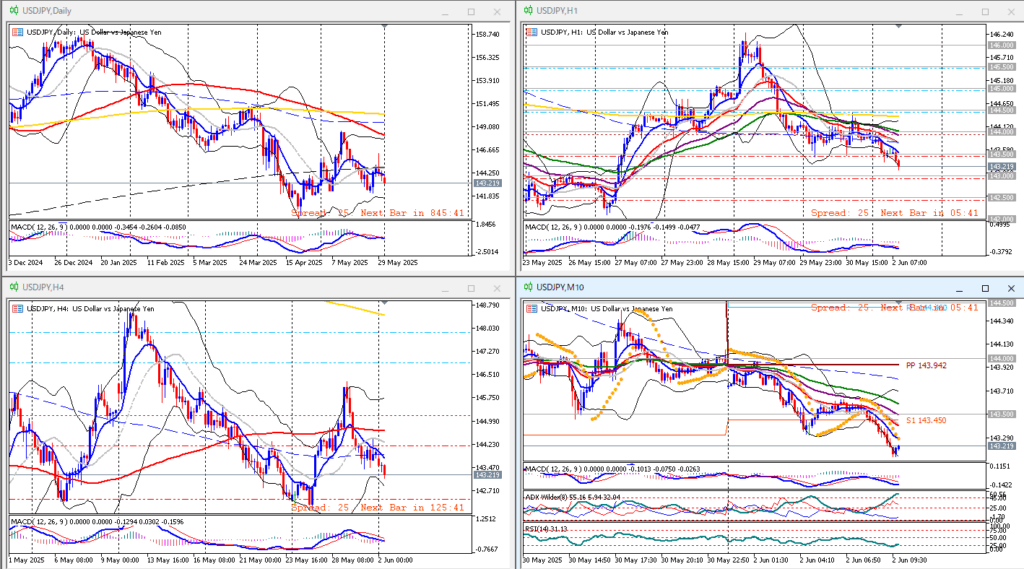The width and height of the screenshot is (1024, 569).
Task: Close the USDJPY,H4 window
Action: coord(497,288)
